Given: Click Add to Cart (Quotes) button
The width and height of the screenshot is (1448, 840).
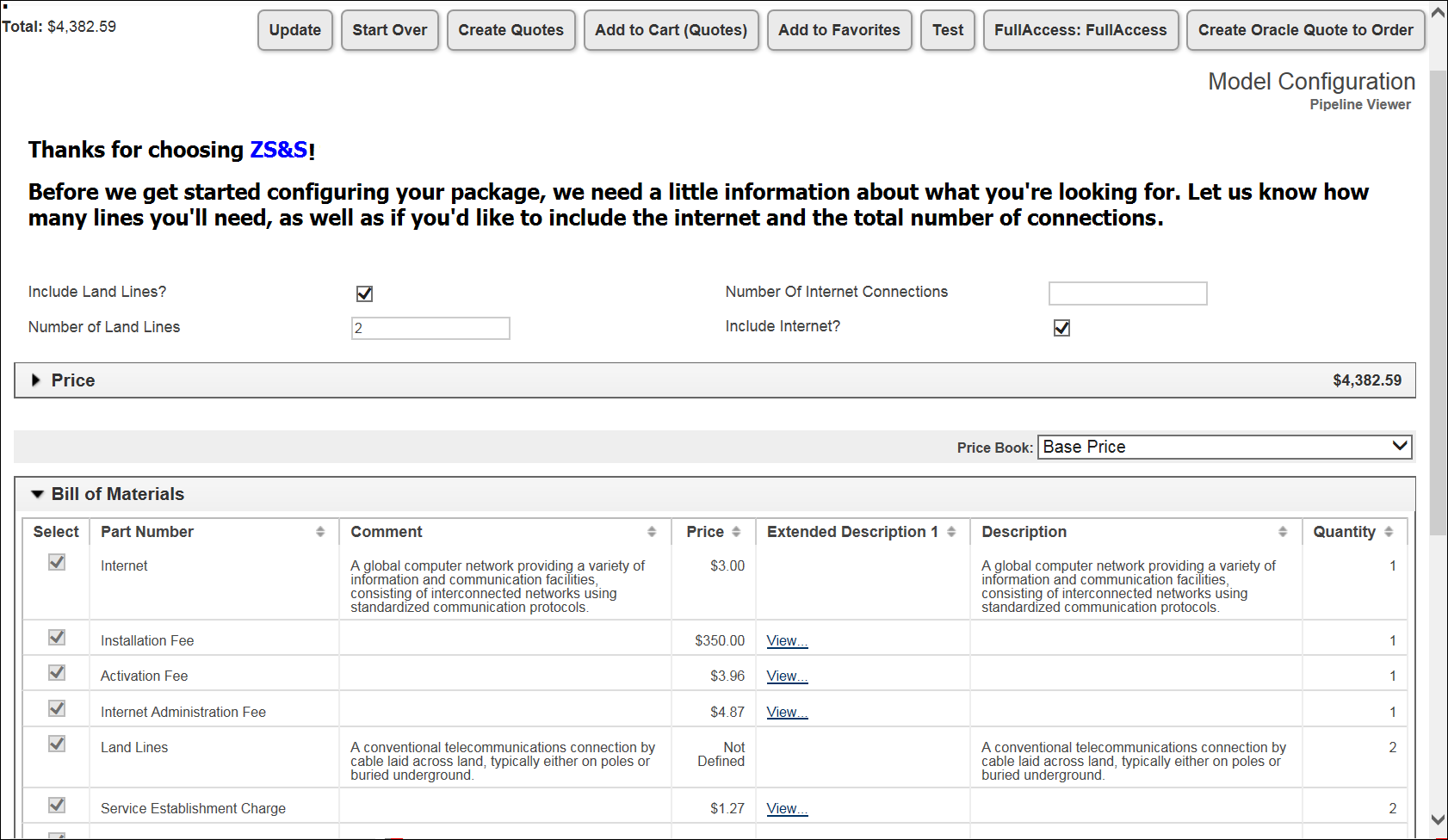Looking at the screenshot, I should pyautogui.click(x=671, y=30).
